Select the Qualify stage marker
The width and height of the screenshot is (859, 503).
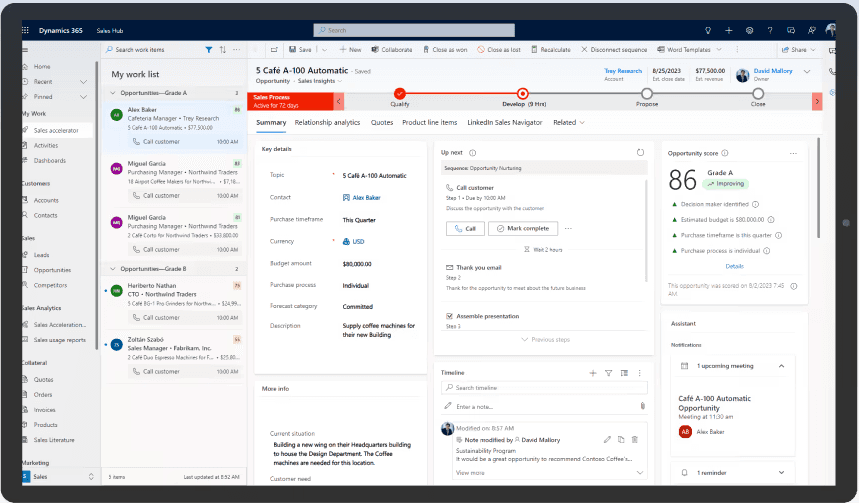399,93
